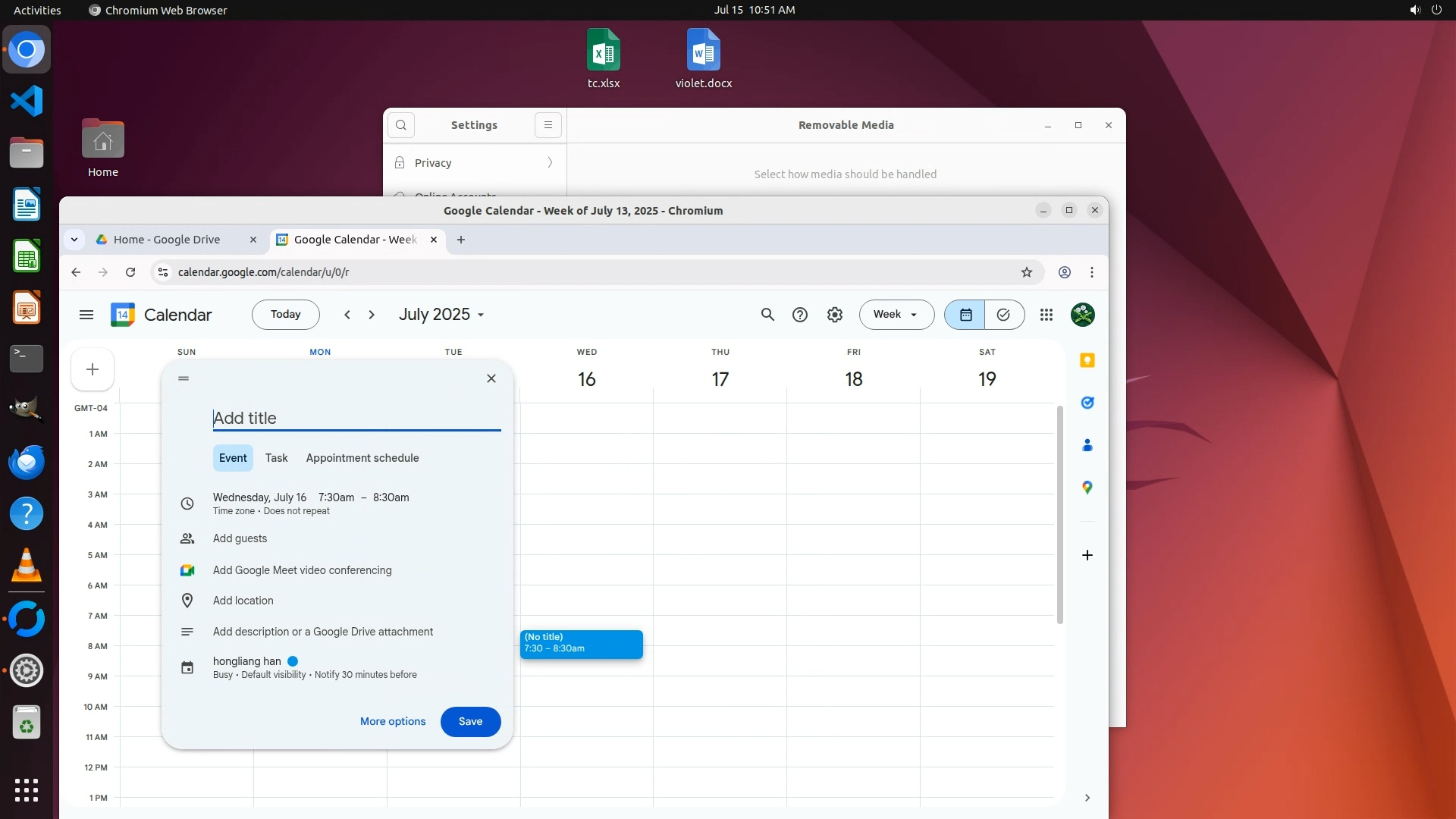Screen dimensions: 1456x819
Task: Open the Settings gear menu in Calendar
Action: point(834,315)
